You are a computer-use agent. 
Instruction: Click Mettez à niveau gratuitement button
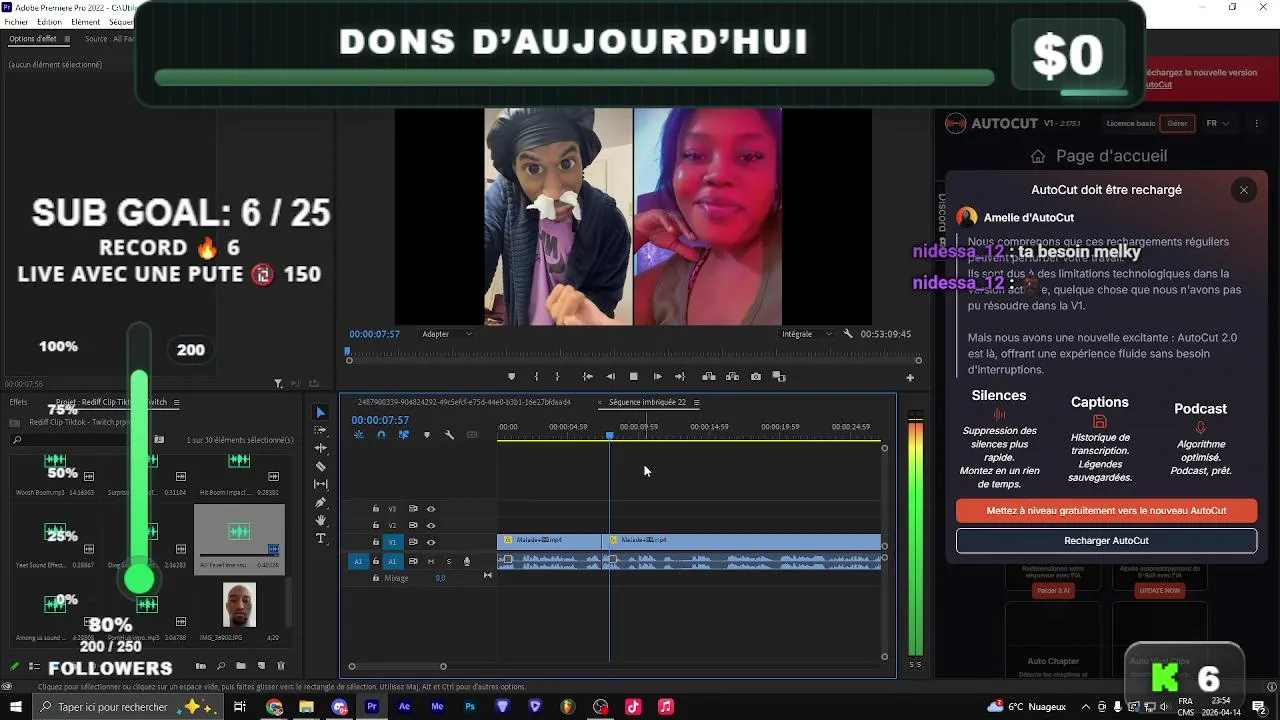coord(1106,510)
